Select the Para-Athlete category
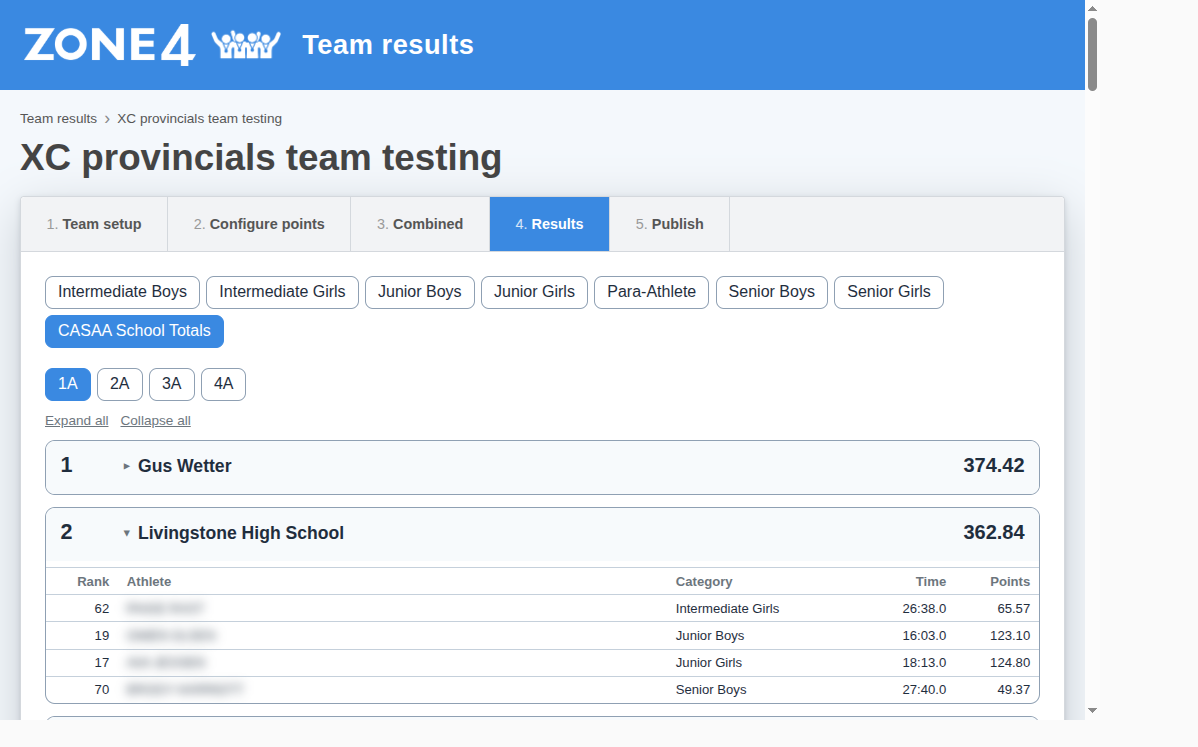 (x=652, y=292)
